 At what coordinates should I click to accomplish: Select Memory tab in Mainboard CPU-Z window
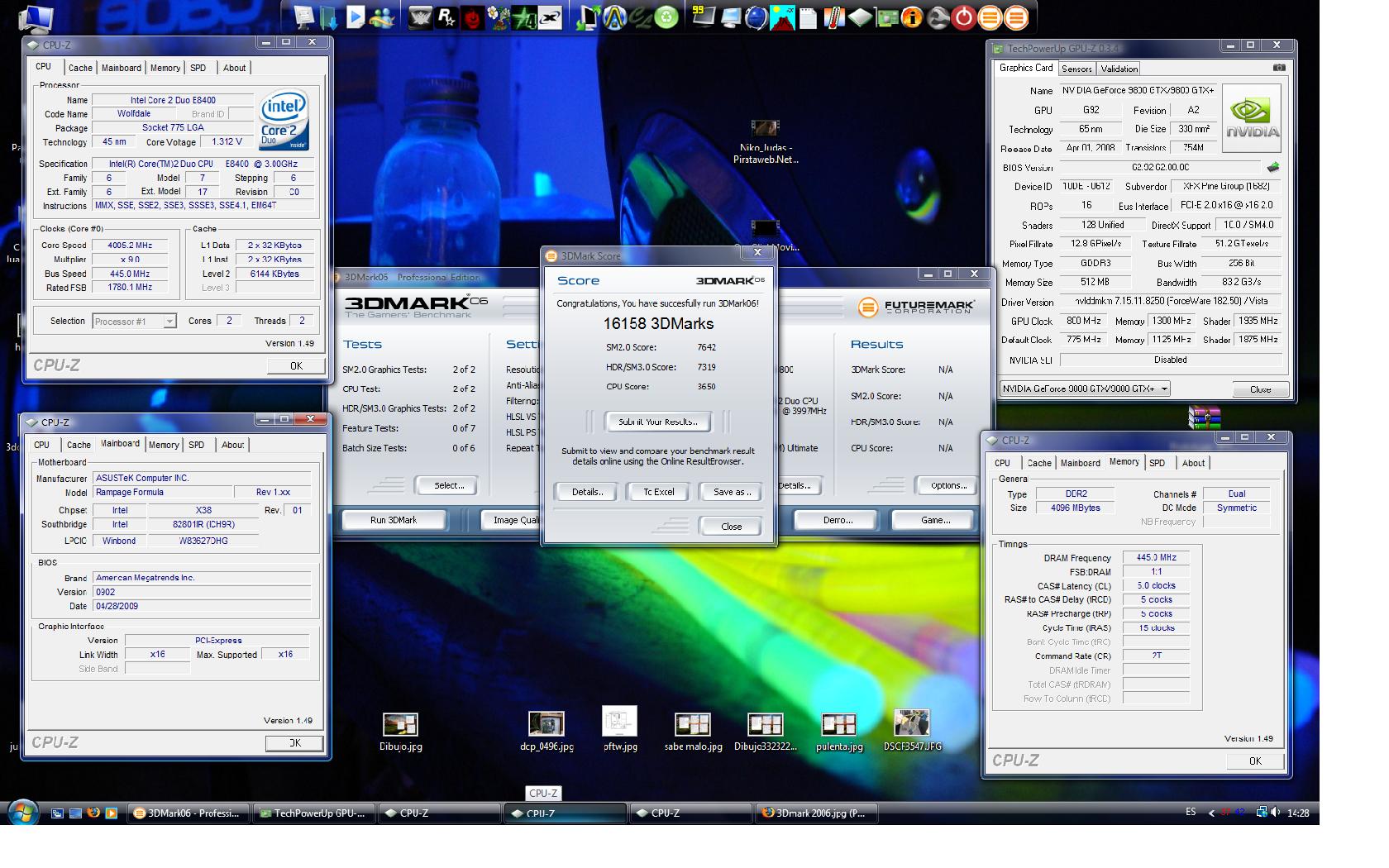pyautogui.click(x=164, y=445)
